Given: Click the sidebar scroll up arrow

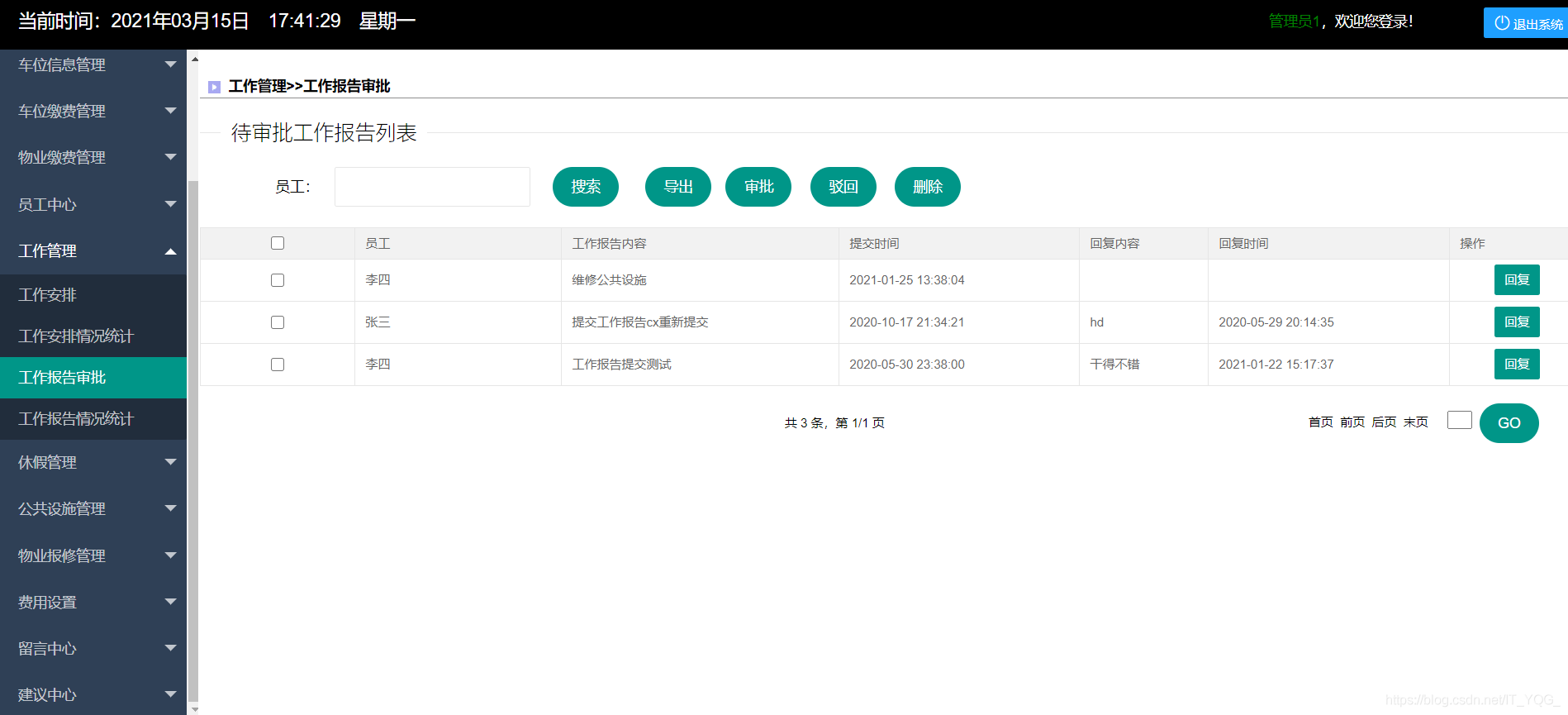Looking at the screenshot, I should (x=194, y=59).
